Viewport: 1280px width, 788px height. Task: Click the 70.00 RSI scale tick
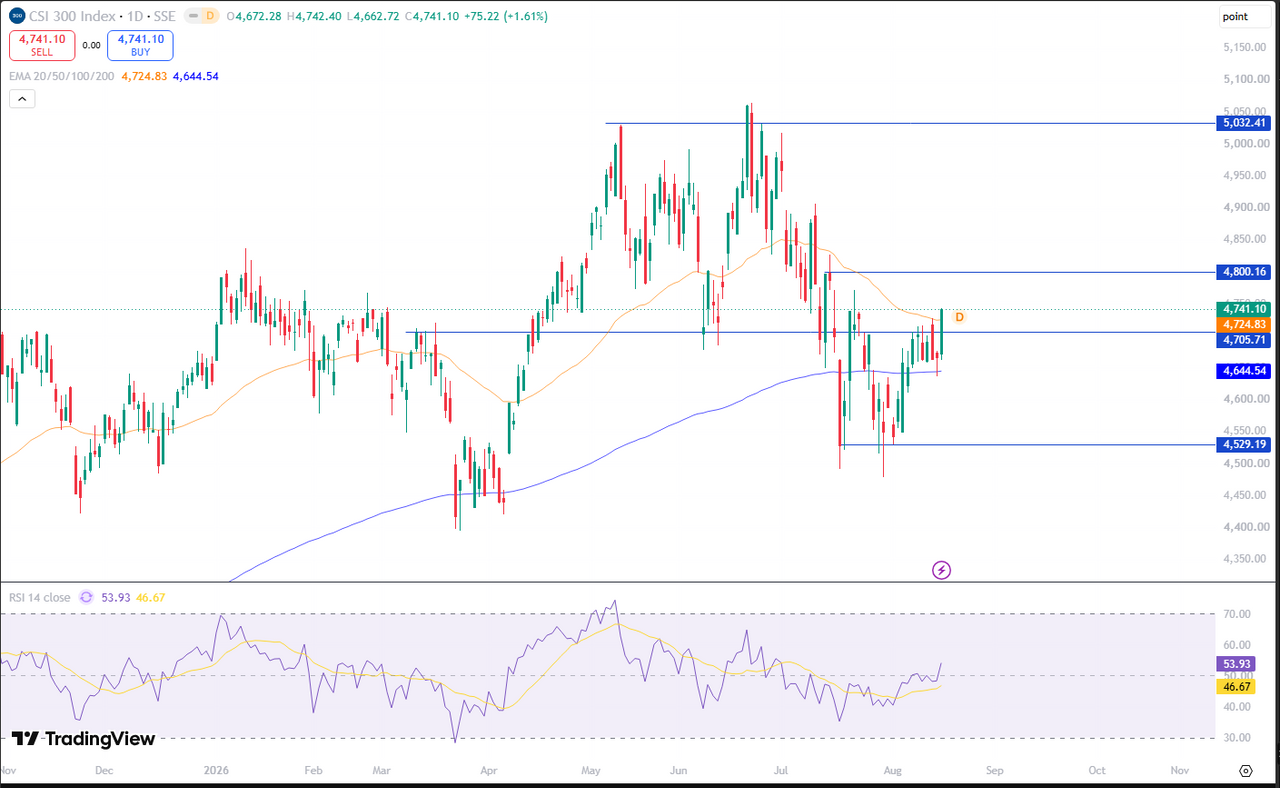click(1238, 614)
